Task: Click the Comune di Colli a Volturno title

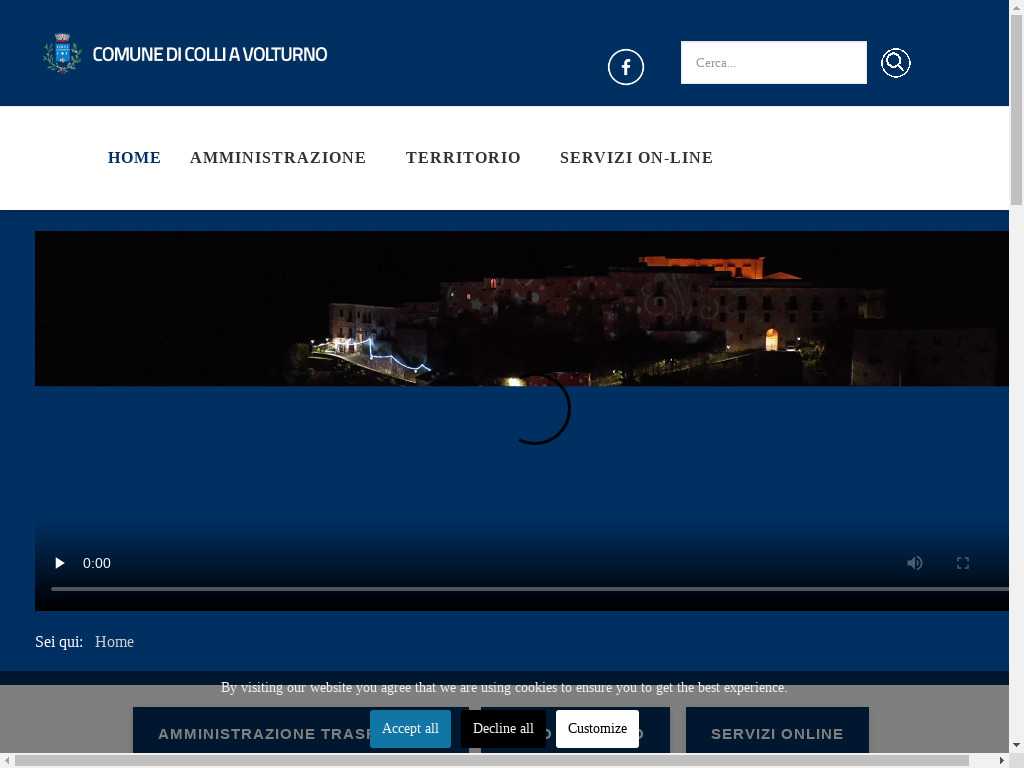Action: [210, 54]
